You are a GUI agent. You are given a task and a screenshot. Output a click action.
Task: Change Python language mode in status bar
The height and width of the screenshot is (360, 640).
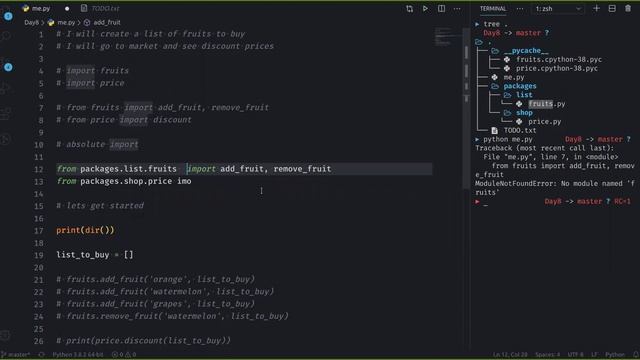pyautogui.click(x=615, y=355)
